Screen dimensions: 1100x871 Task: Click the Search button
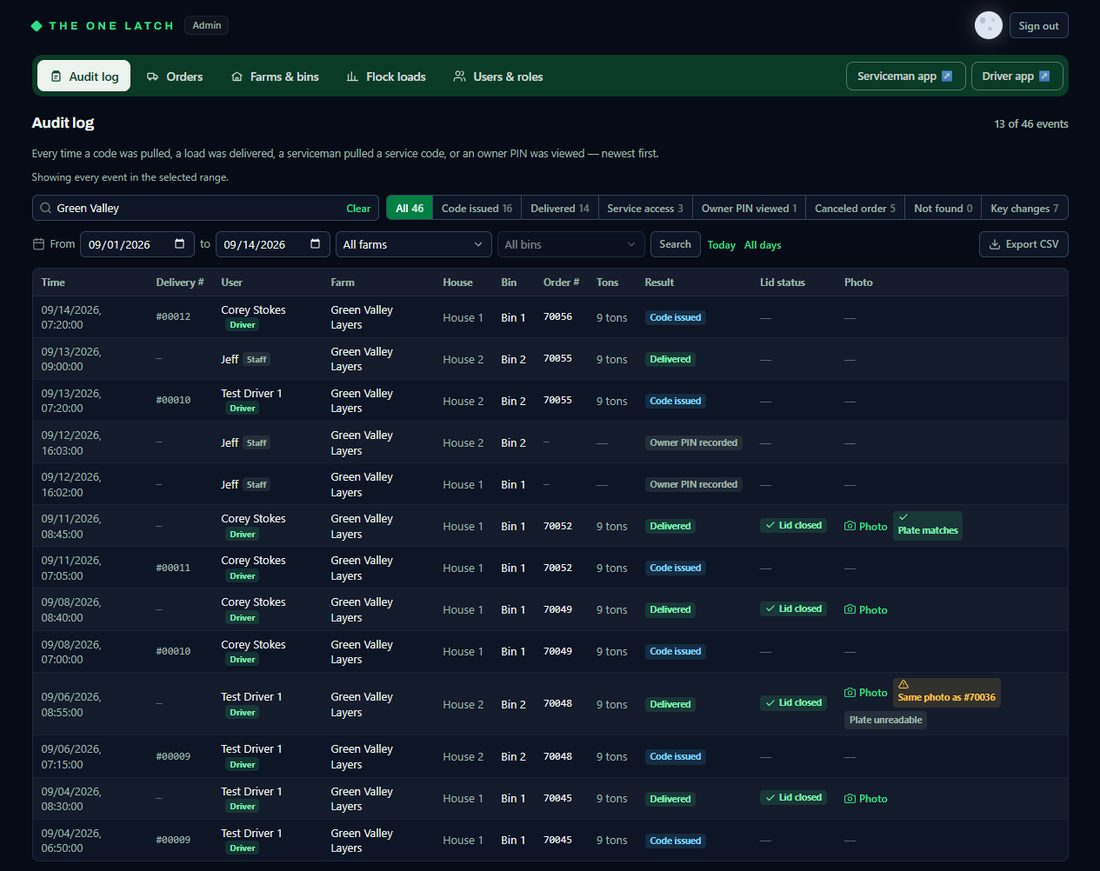coord(675,244)
